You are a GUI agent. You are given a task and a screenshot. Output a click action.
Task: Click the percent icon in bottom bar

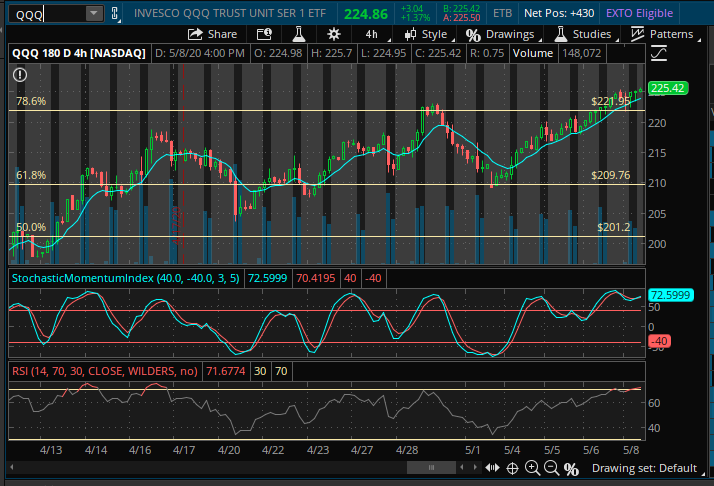[571, 469]
